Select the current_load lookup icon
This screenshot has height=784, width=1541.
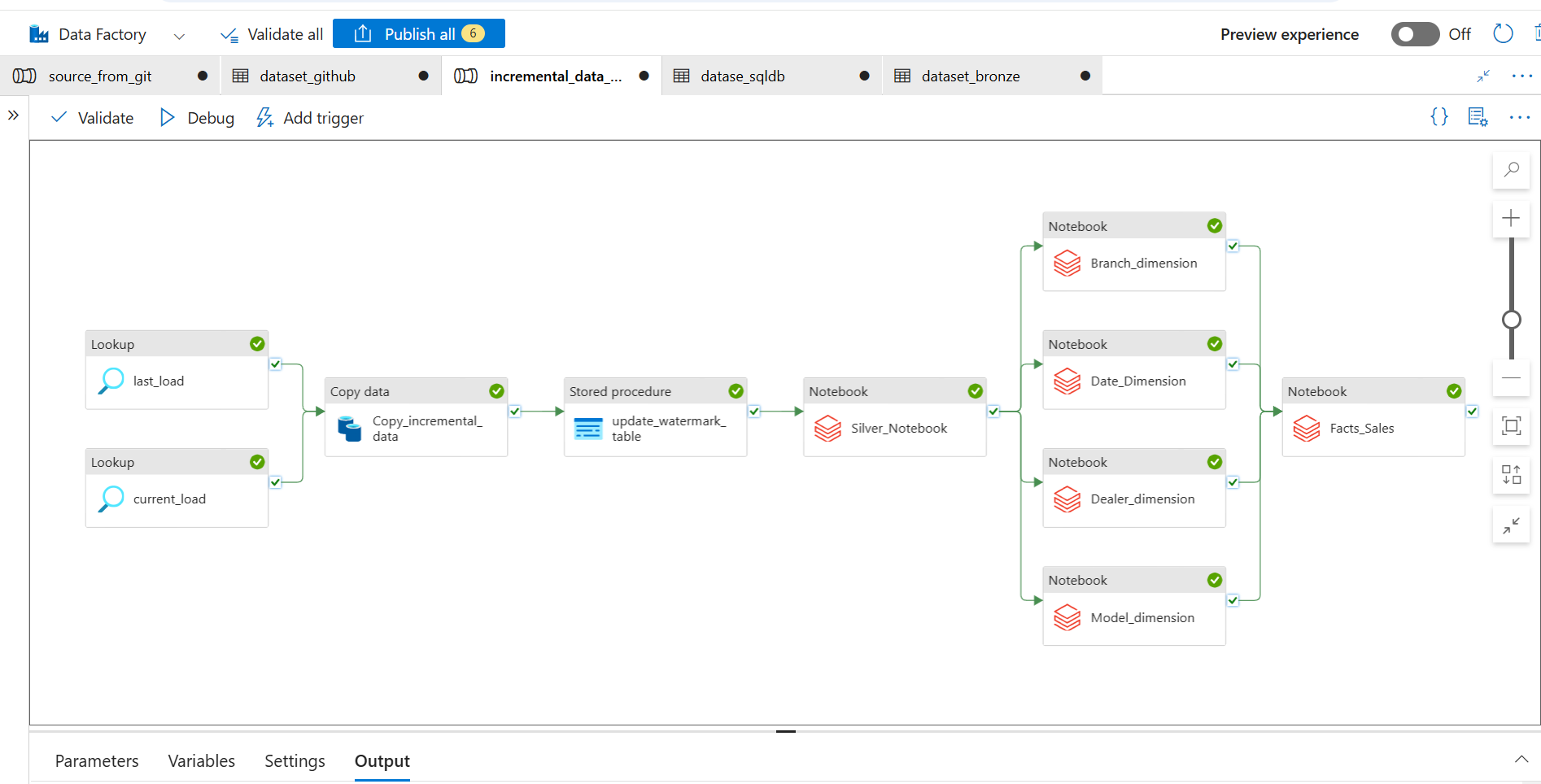pyautogui.click(x=111, y=499)
